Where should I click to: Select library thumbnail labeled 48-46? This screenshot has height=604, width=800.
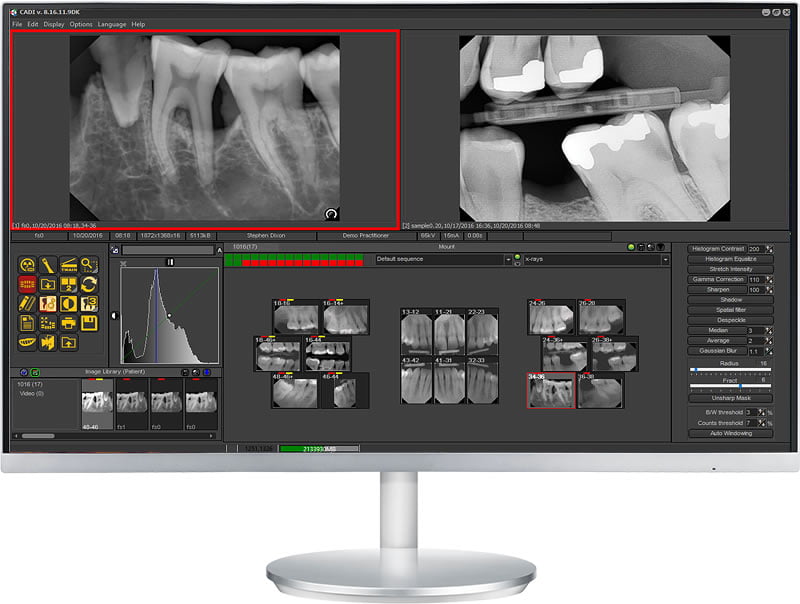tap(97, 405)
